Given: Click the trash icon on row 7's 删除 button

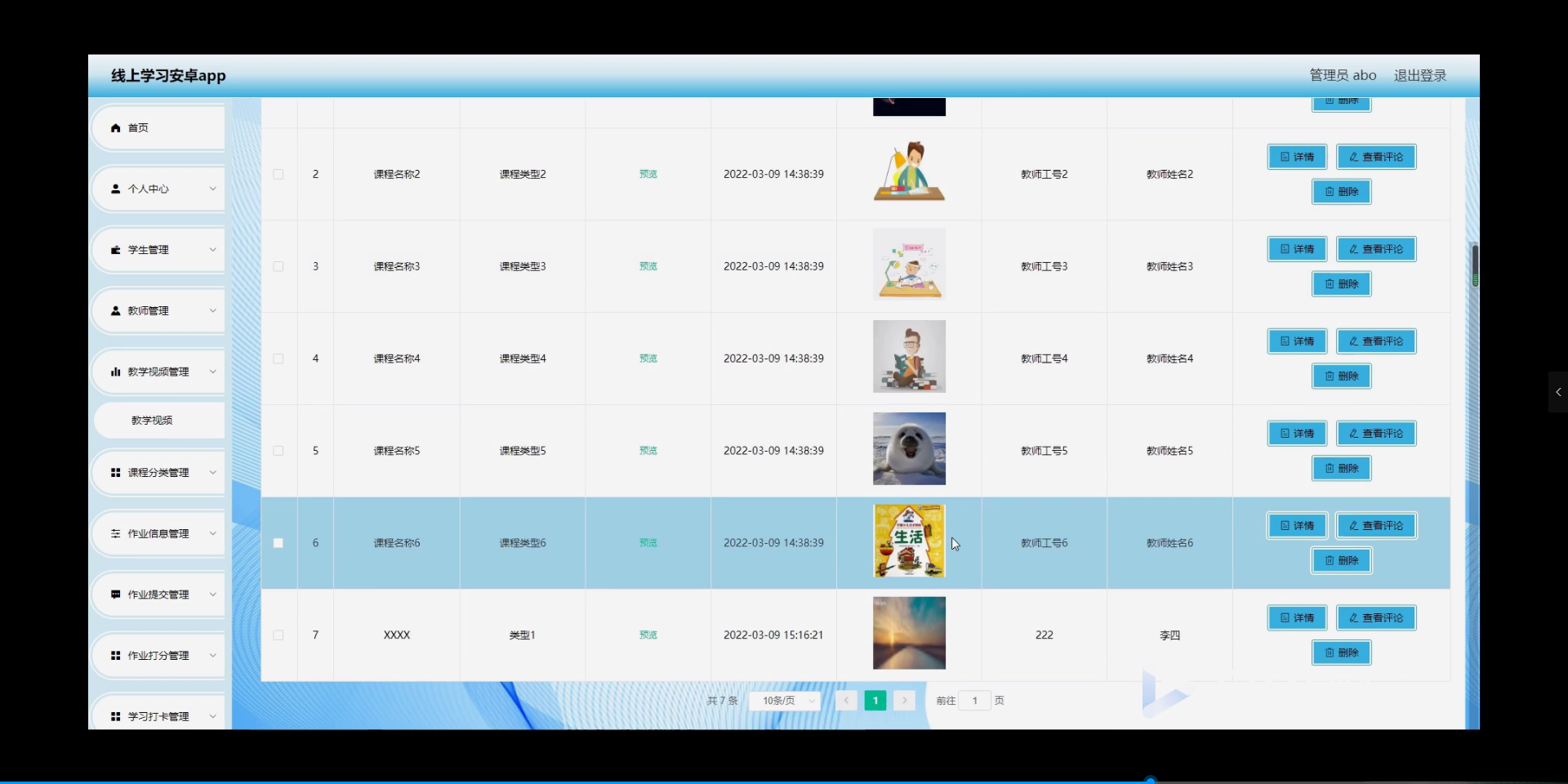Looking at the screenshot, I should [x=1329, y=653].
